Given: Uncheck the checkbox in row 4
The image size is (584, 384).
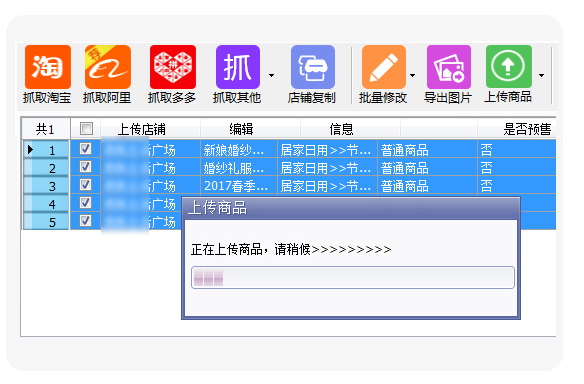Looking at the screenshot, I should (x=85, y=203).
